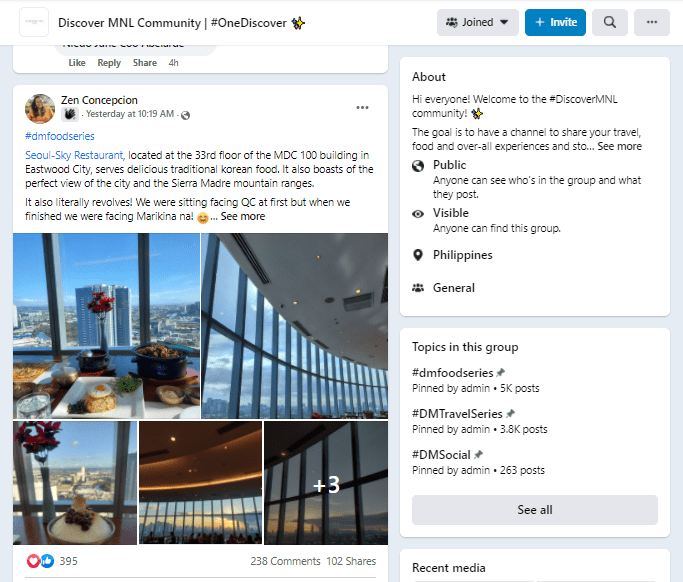
Task: Expand the post text with See more
Action: pos(243,217)
